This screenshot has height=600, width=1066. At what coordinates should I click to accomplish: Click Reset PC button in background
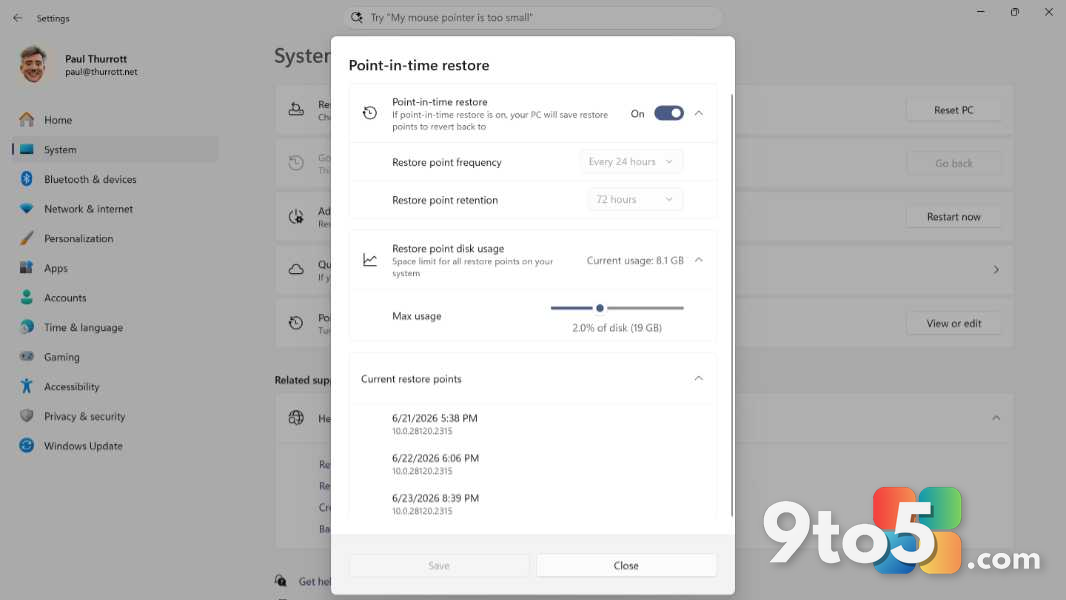coord(954,110)
